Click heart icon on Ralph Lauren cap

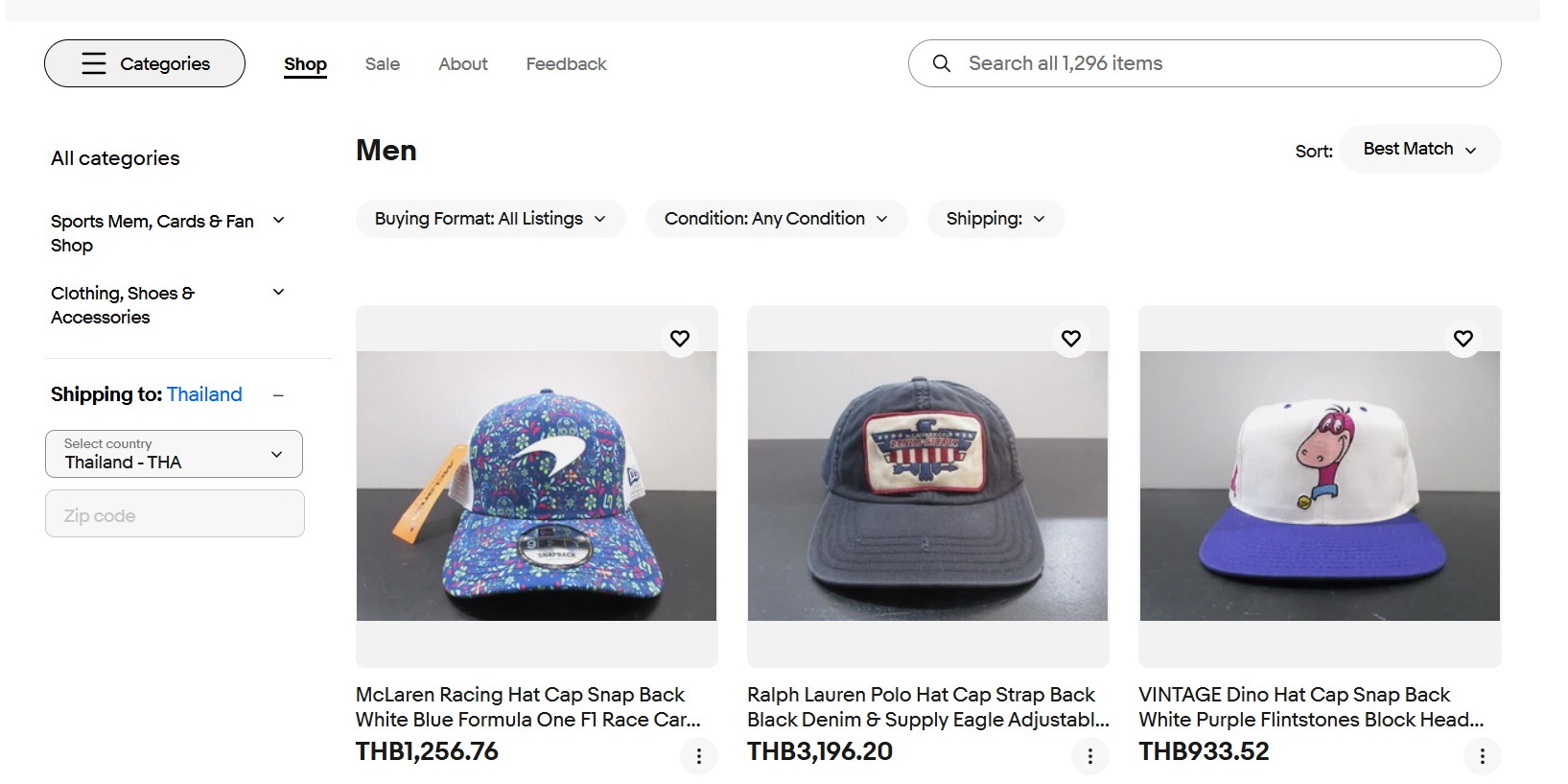[x=1071, y=338]
